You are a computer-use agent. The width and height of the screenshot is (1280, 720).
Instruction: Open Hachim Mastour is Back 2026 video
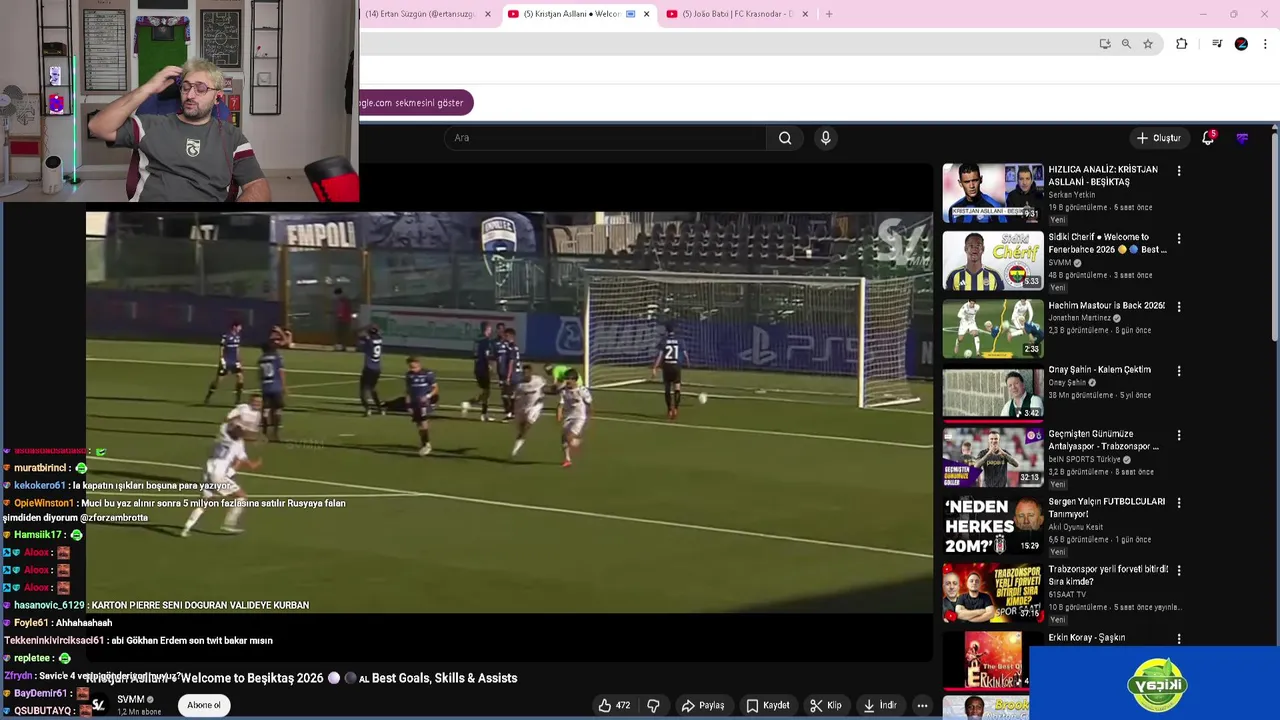coord(1106,306)
